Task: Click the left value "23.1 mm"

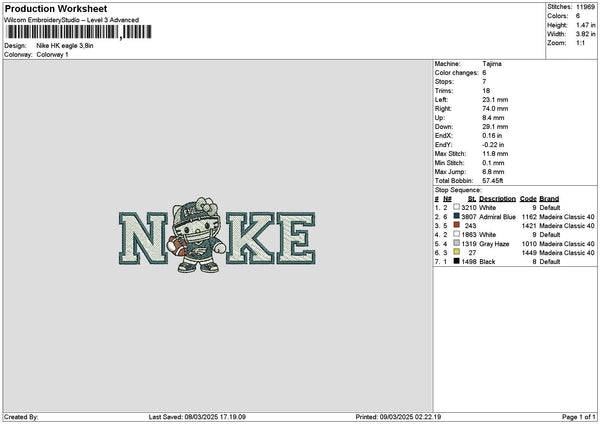Action: (495, 99)
